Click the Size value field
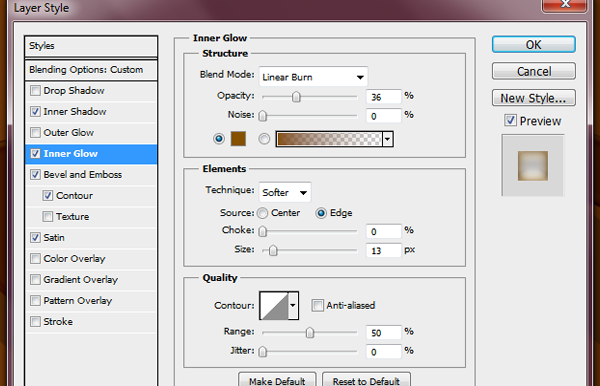The image size is (600, 386). pyautogui.click(x=383, y=251)
